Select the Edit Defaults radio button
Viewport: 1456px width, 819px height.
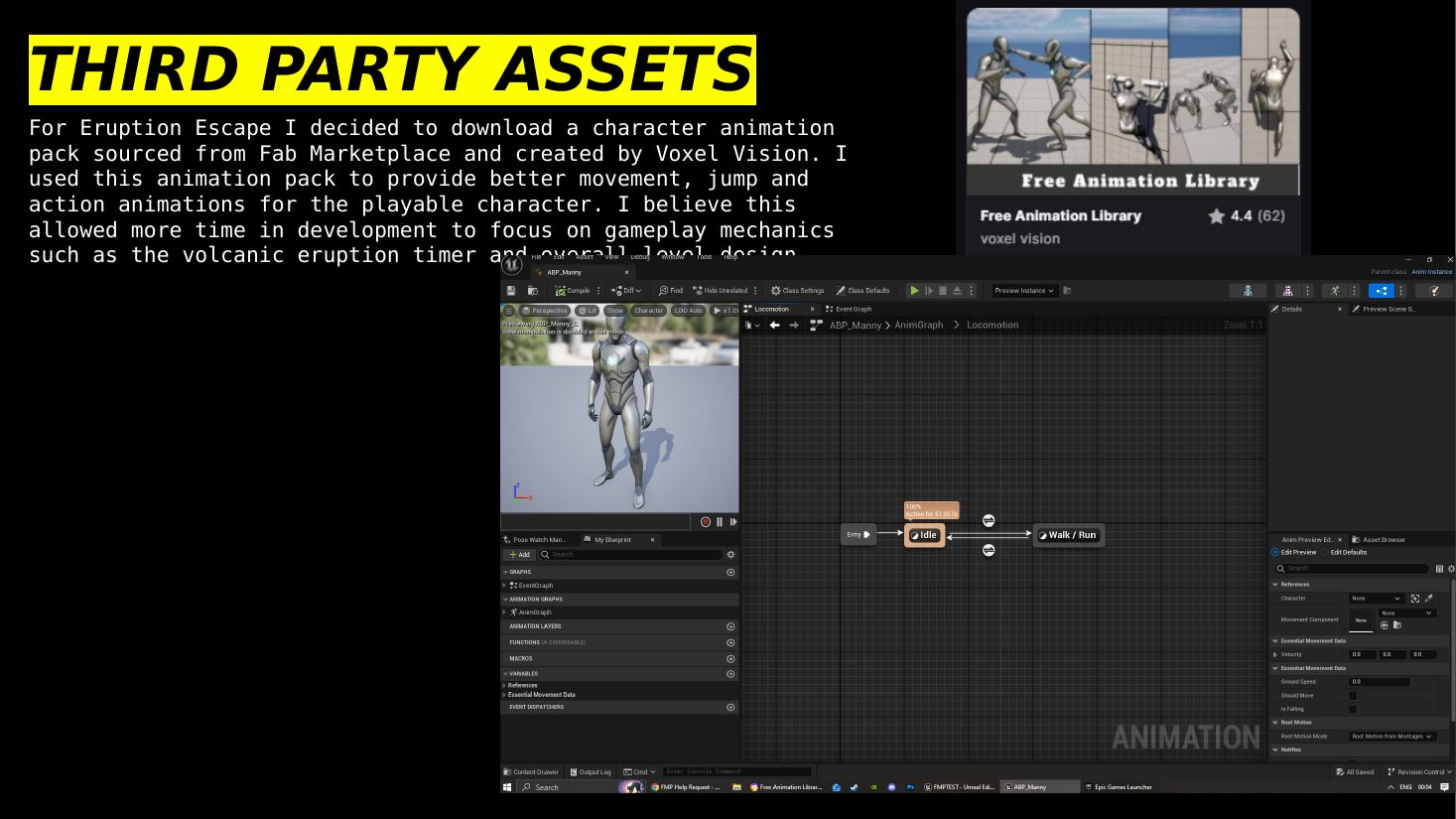1344,552
